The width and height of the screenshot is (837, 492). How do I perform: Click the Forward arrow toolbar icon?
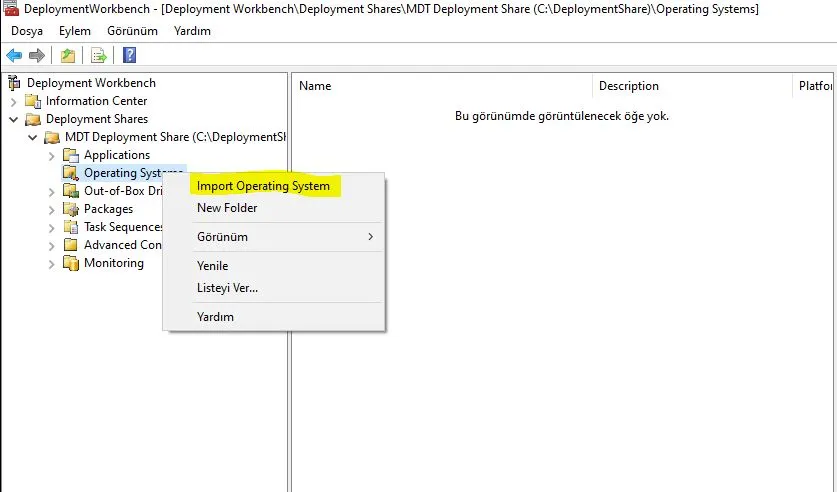[37, 55]
